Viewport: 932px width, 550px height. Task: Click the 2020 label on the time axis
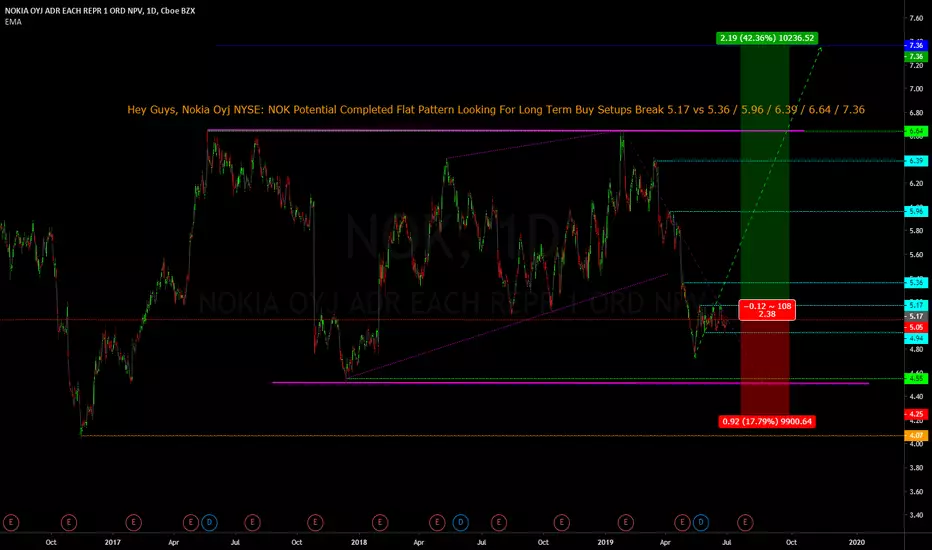857,542
